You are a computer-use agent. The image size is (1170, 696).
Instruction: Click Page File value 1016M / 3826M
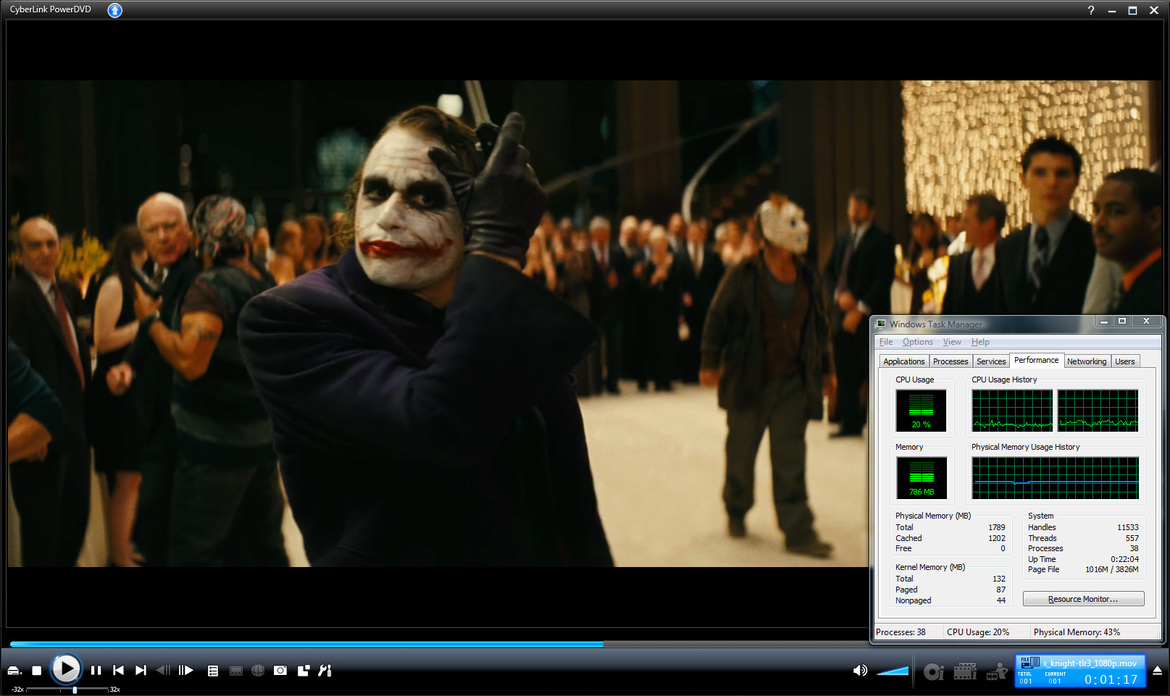coord(1112,569)
